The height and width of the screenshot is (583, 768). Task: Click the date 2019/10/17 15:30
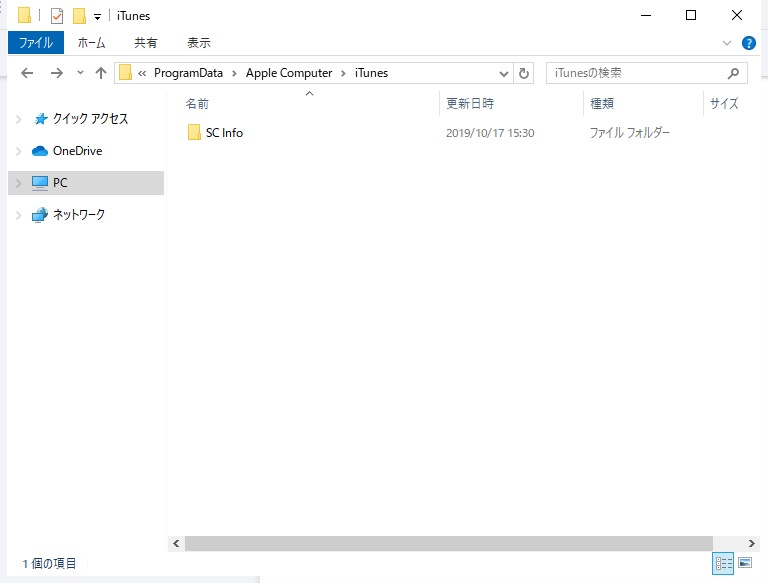(490, 133)
